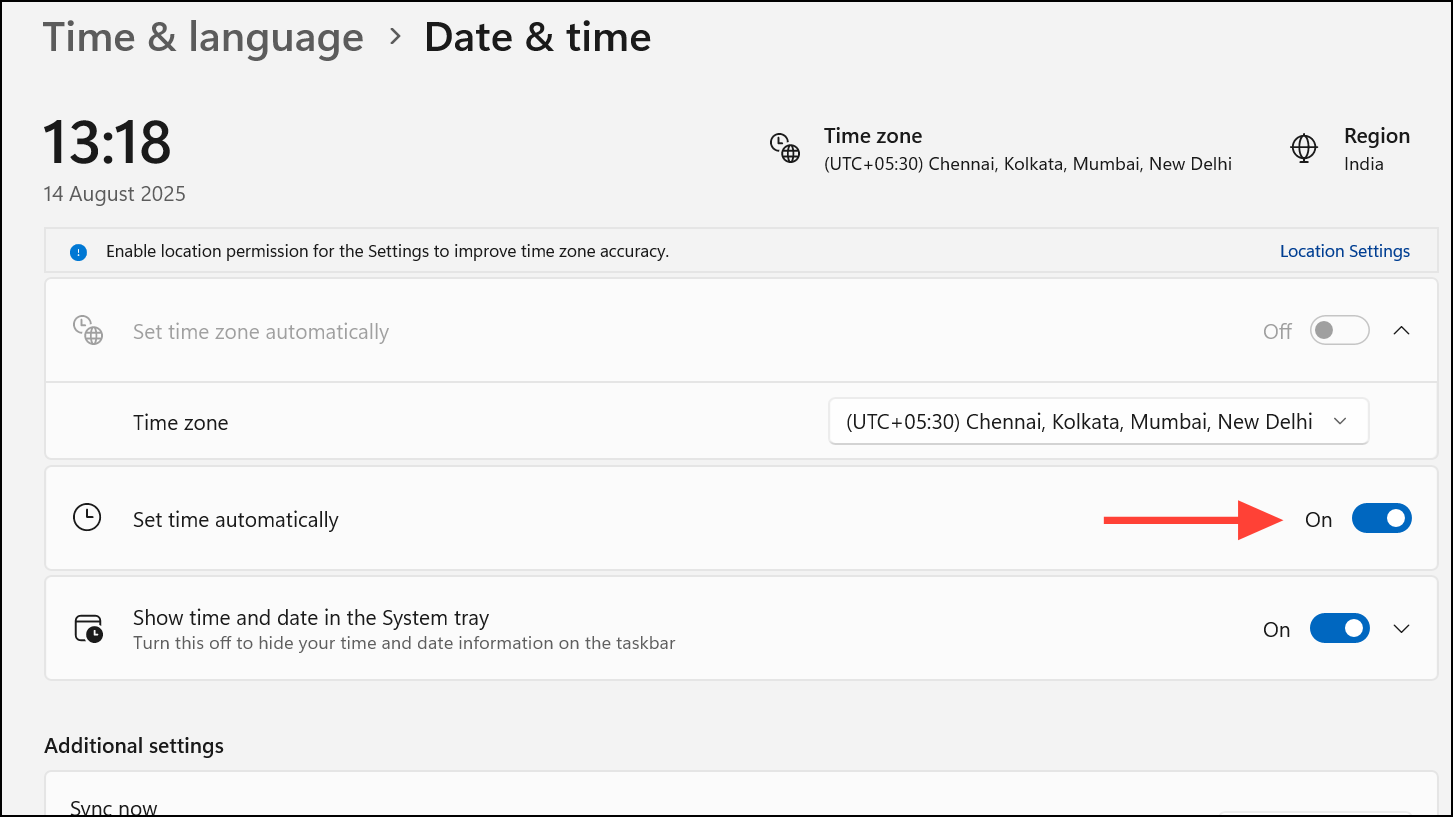Collapse the Set time zone automatically section
This screenshot has width=1453, height=817.
click(x=1402, y=331)
